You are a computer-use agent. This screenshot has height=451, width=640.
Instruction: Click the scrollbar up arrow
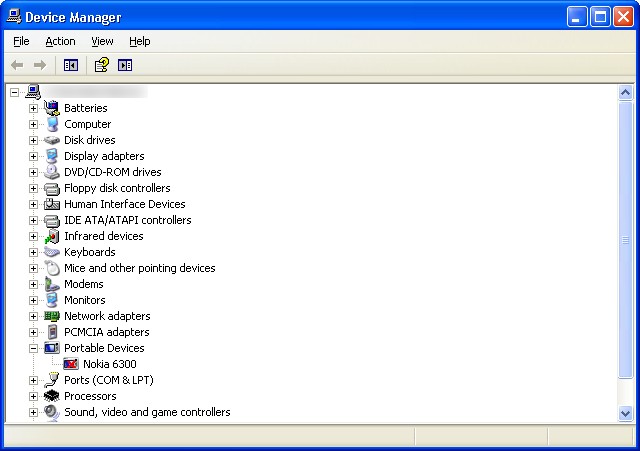click(x=625, y=93)
